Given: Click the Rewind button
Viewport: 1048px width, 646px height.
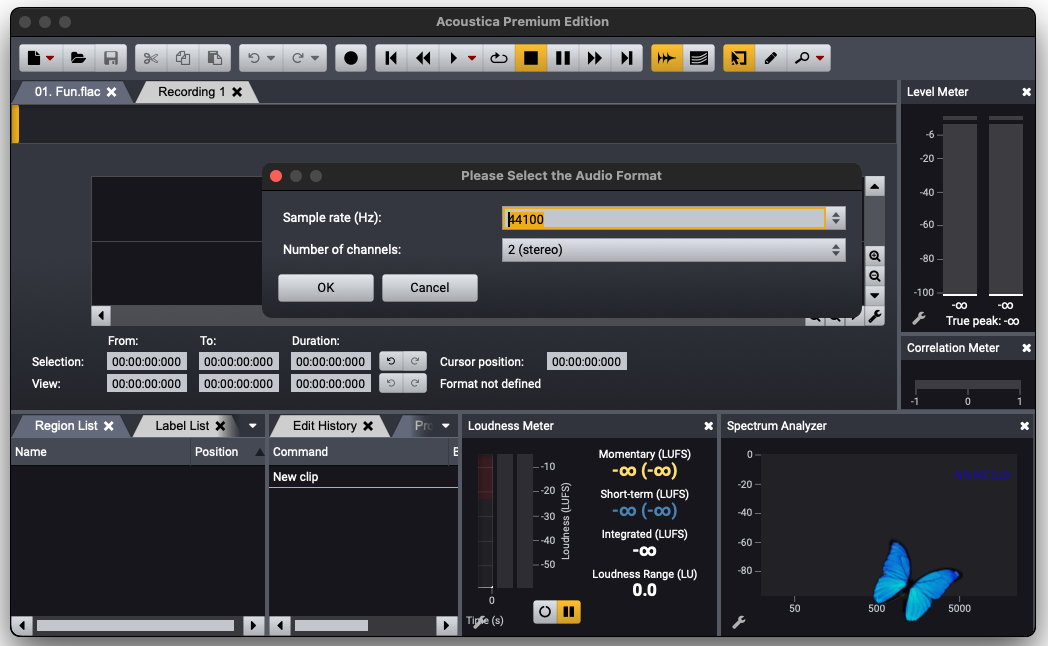Looking at the screenshot, I should [423, 58].
